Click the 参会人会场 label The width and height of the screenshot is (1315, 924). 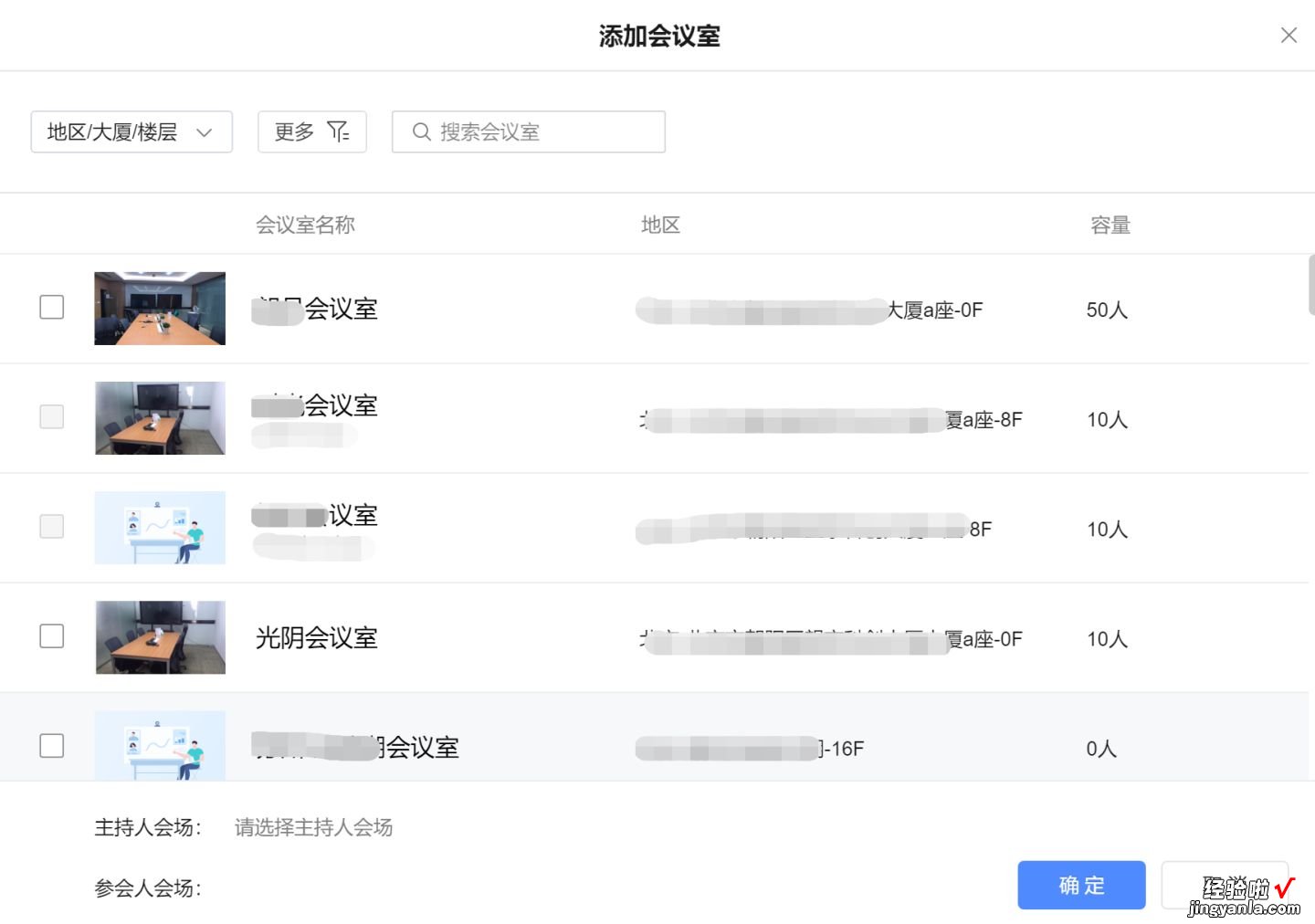tap(148, 887)
